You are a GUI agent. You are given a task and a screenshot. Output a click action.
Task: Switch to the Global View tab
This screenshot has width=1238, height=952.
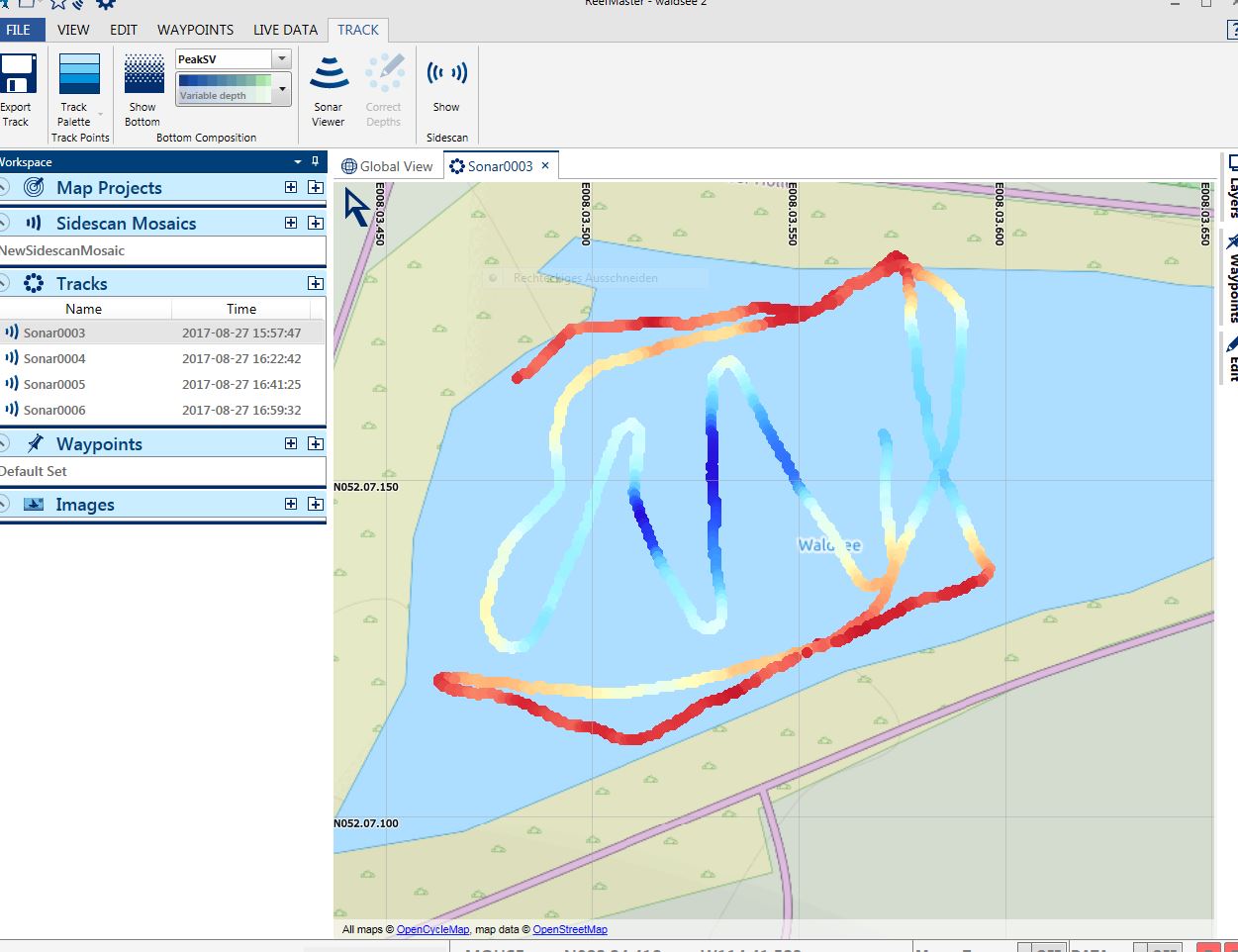click(387, 166)
